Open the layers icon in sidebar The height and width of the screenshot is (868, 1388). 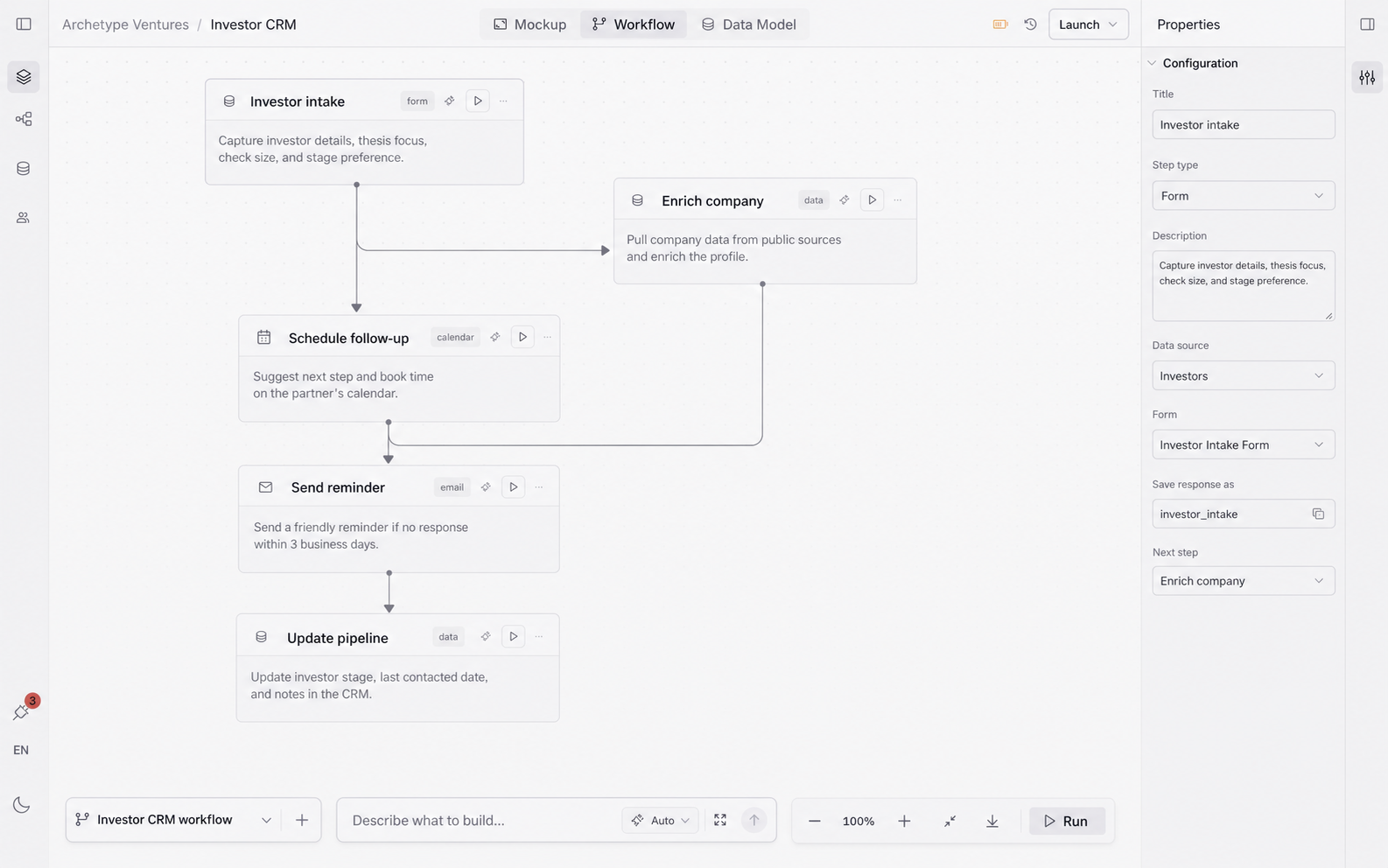click(x=24, y=77)
